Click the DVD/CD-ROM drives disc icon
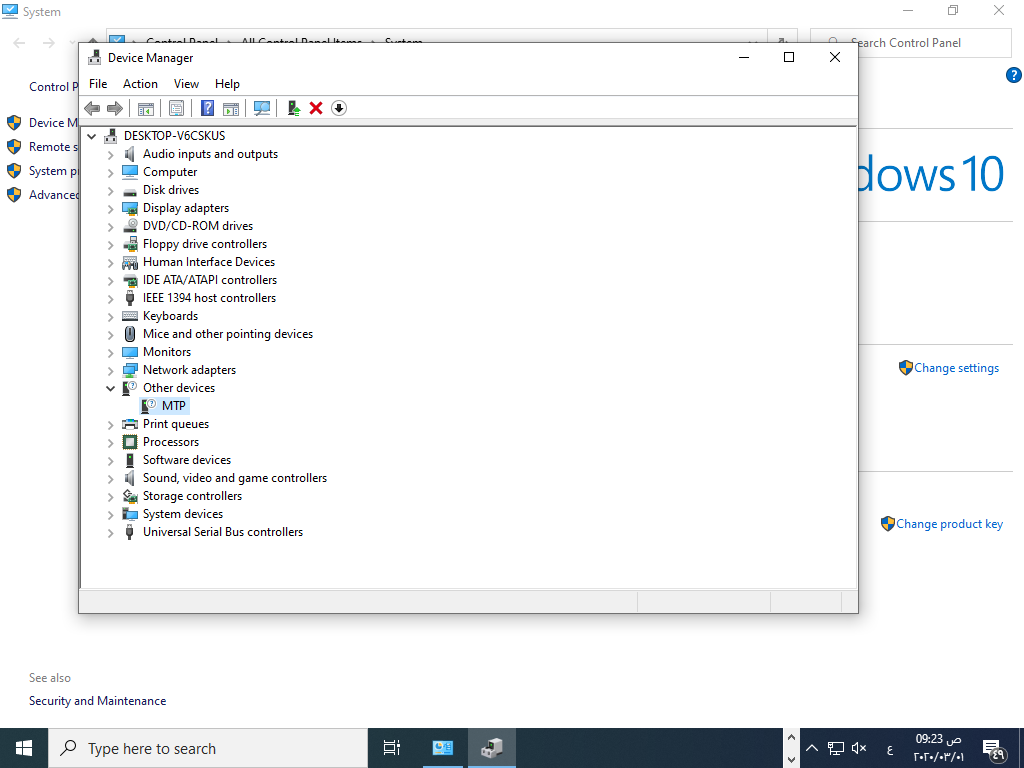 (x=130, y=226)
